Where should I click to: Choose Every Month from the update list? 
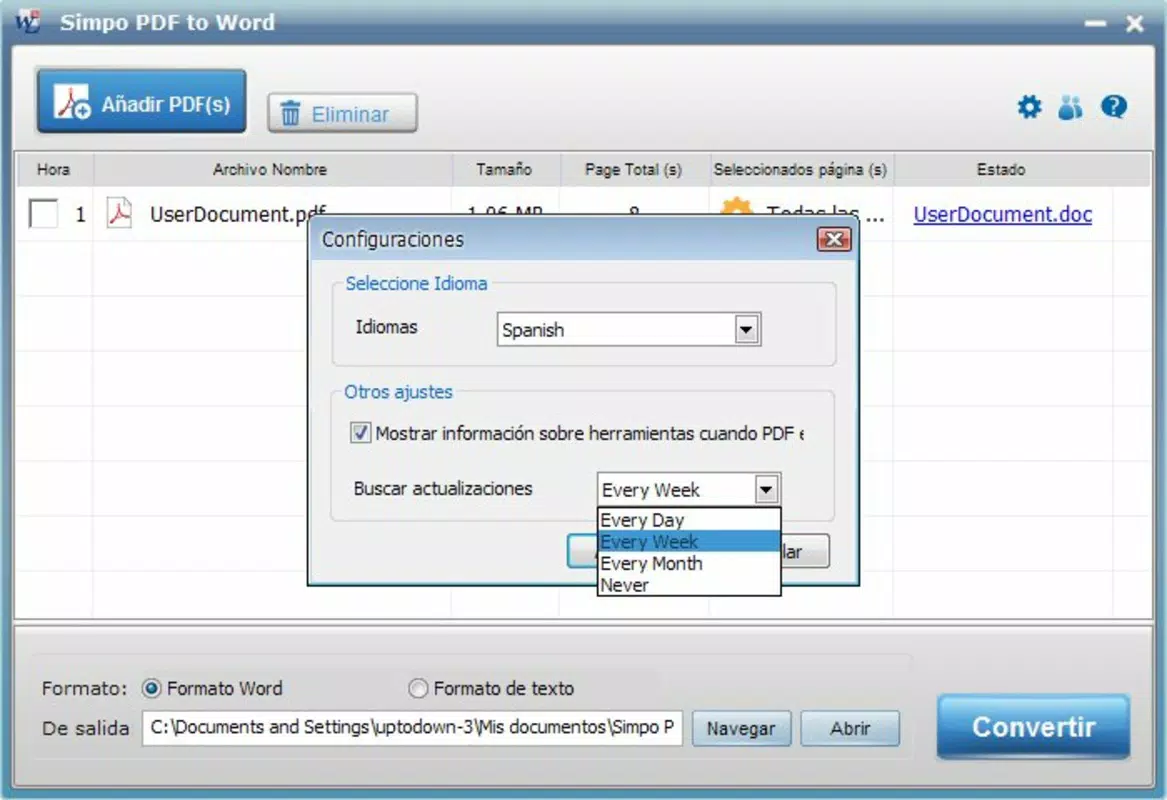pyautogui.click(x=688, y=563)
